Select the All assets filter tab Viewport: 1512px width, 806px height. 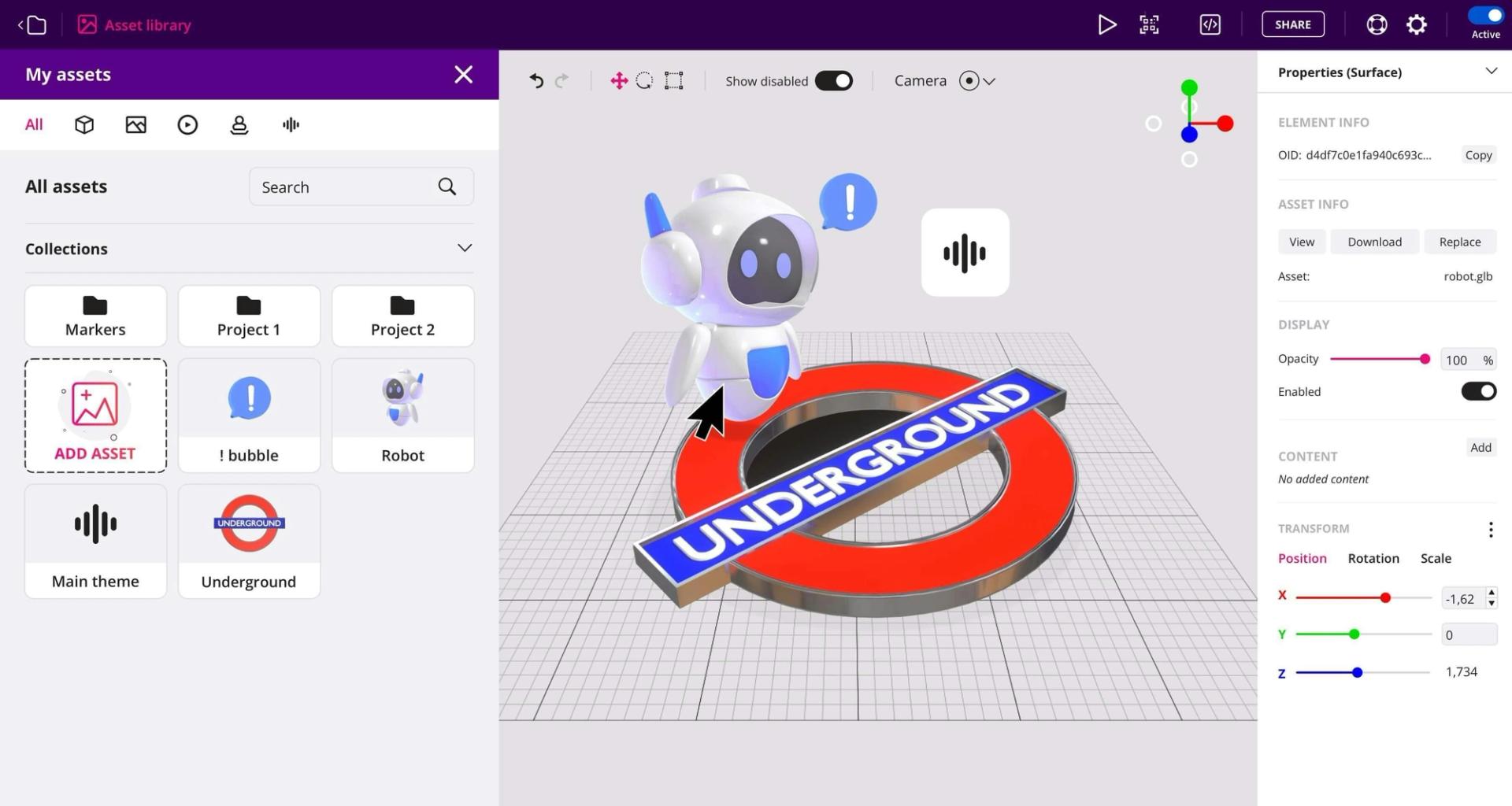(x=34, y=124)
